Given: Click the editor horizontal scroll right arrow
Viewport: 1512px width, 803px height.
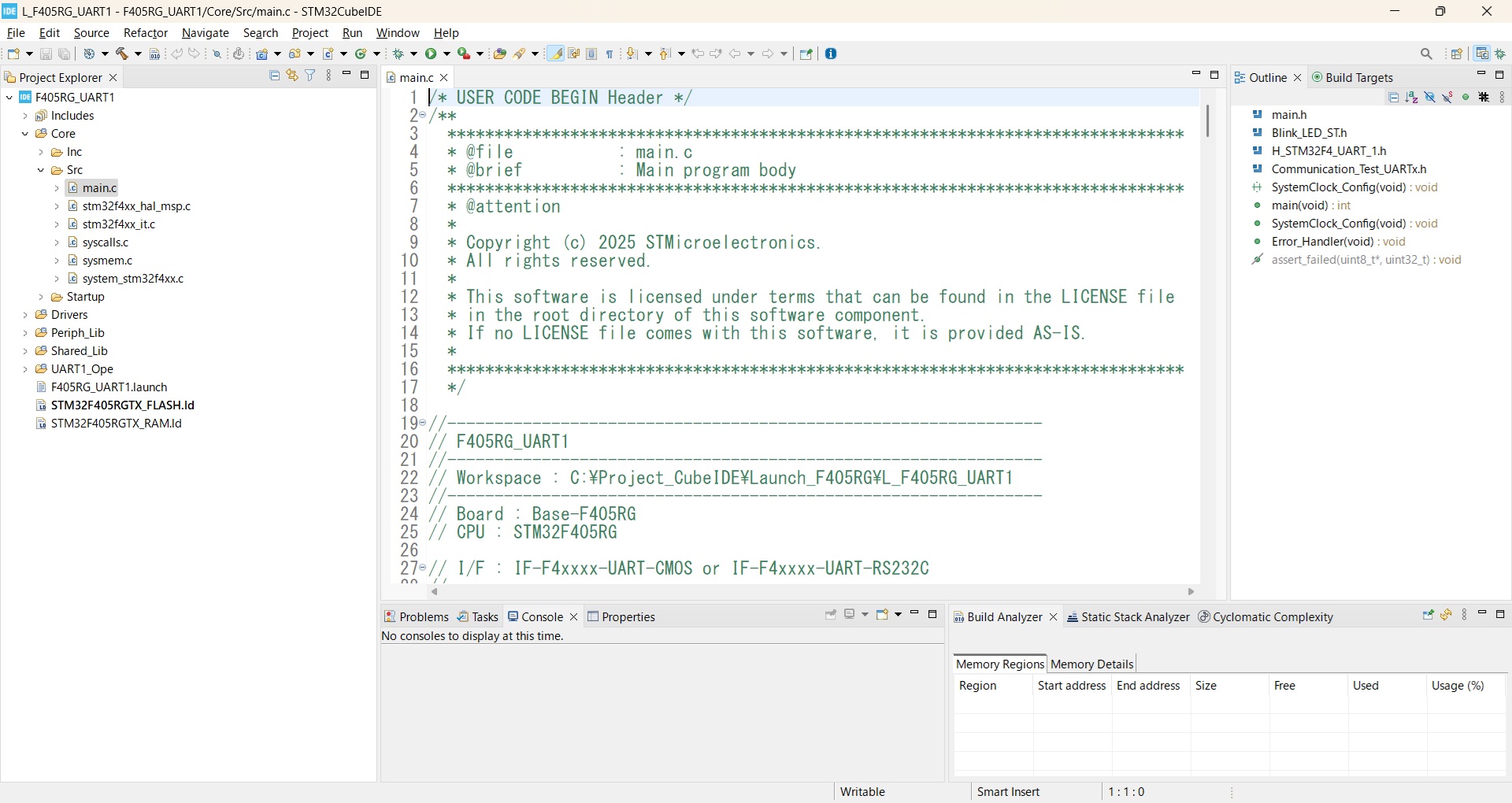Looking at the screenshot, I should [1191, 592].
